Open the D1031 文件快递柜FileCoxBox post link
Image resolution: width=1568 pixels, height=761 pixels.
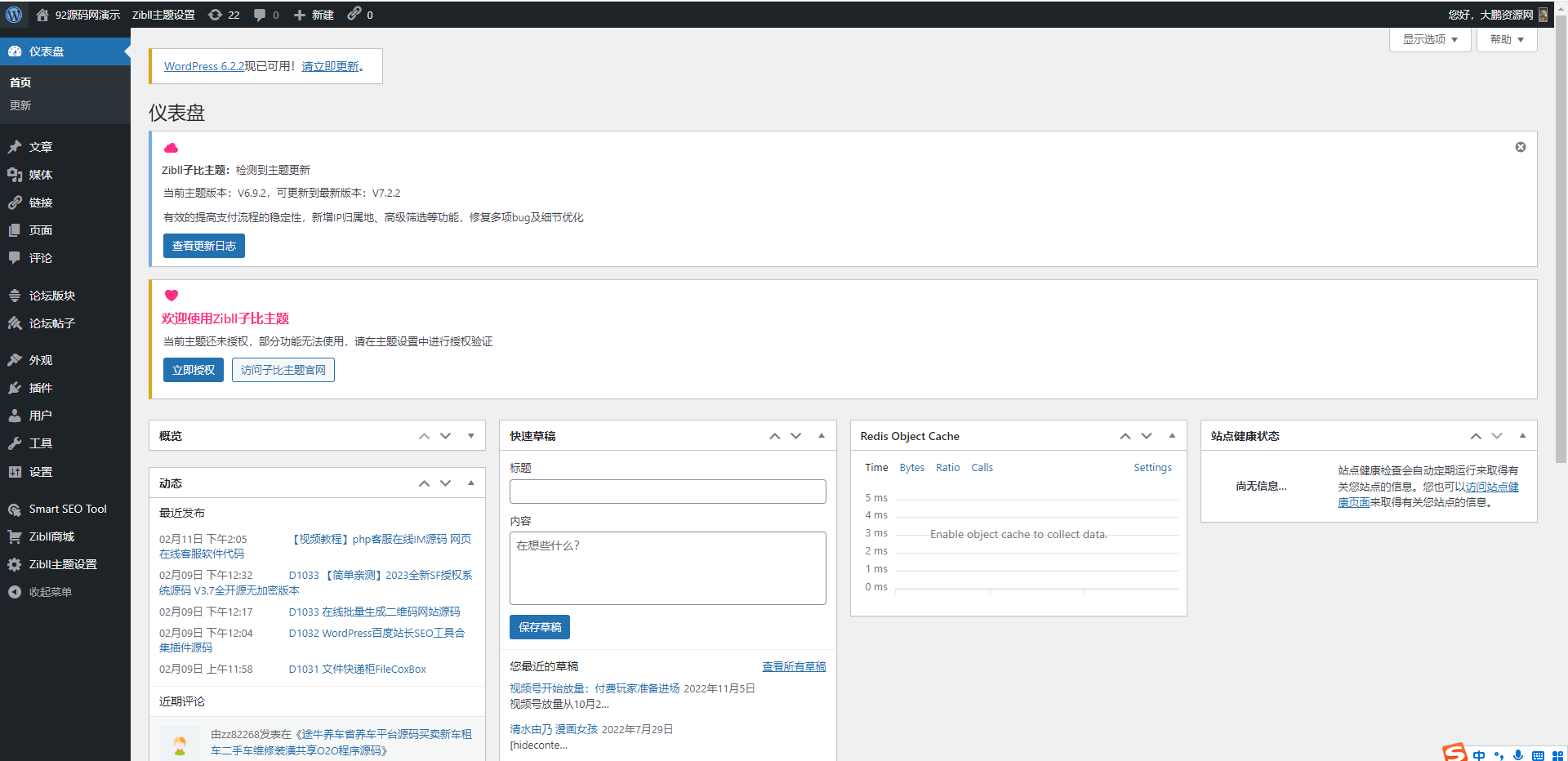[x=357, y=669]
